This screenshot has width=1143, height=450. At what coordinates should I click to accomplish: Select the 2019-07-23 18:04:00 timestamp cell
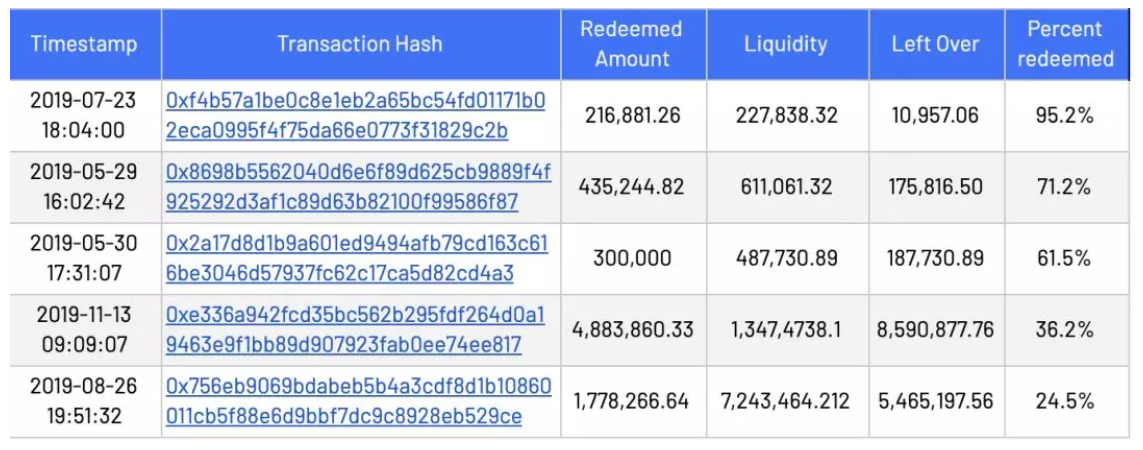click(84, 116)
